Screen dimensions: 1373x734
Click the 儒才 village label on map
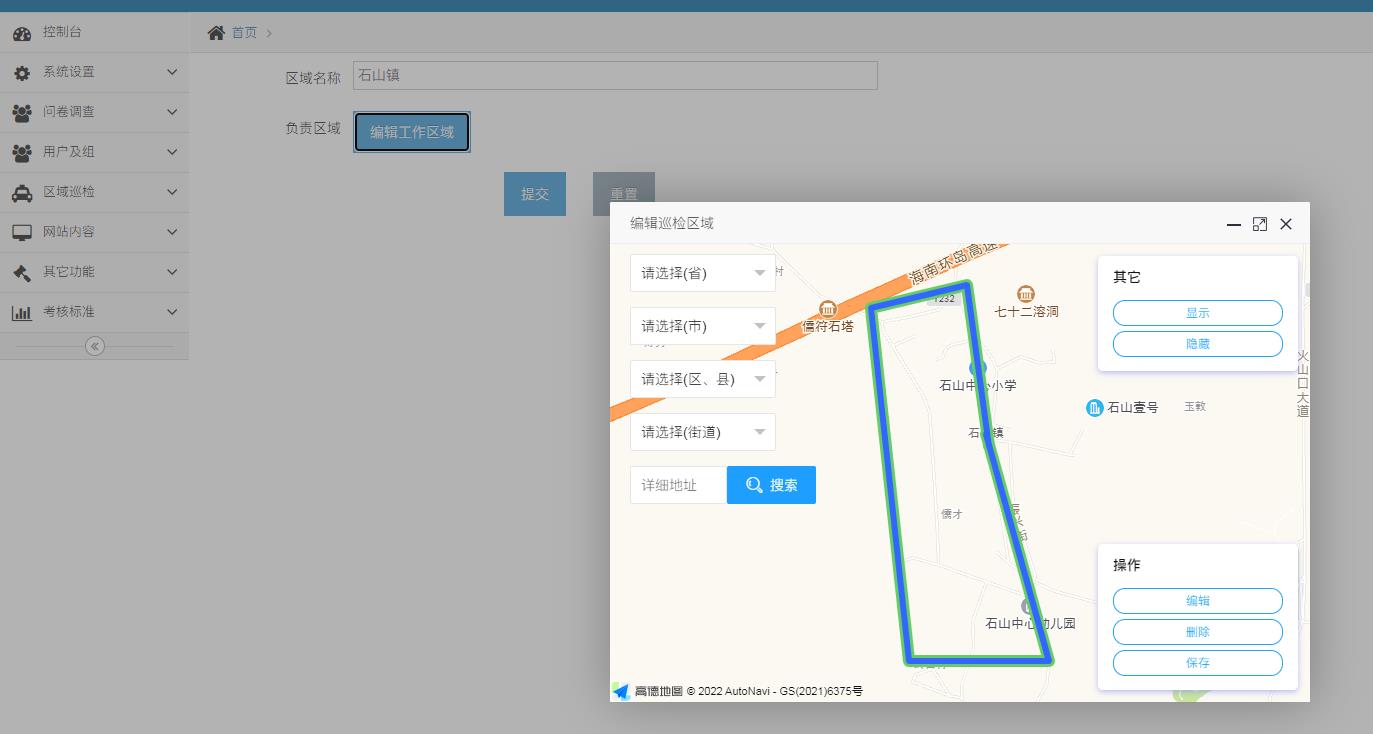pyautogui.click(x=951, y=514)
